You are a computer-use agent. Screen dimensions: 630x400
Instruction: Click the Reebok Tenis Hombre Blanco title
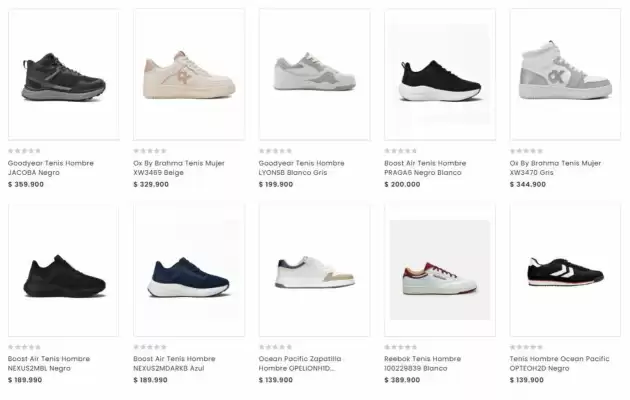425,363
